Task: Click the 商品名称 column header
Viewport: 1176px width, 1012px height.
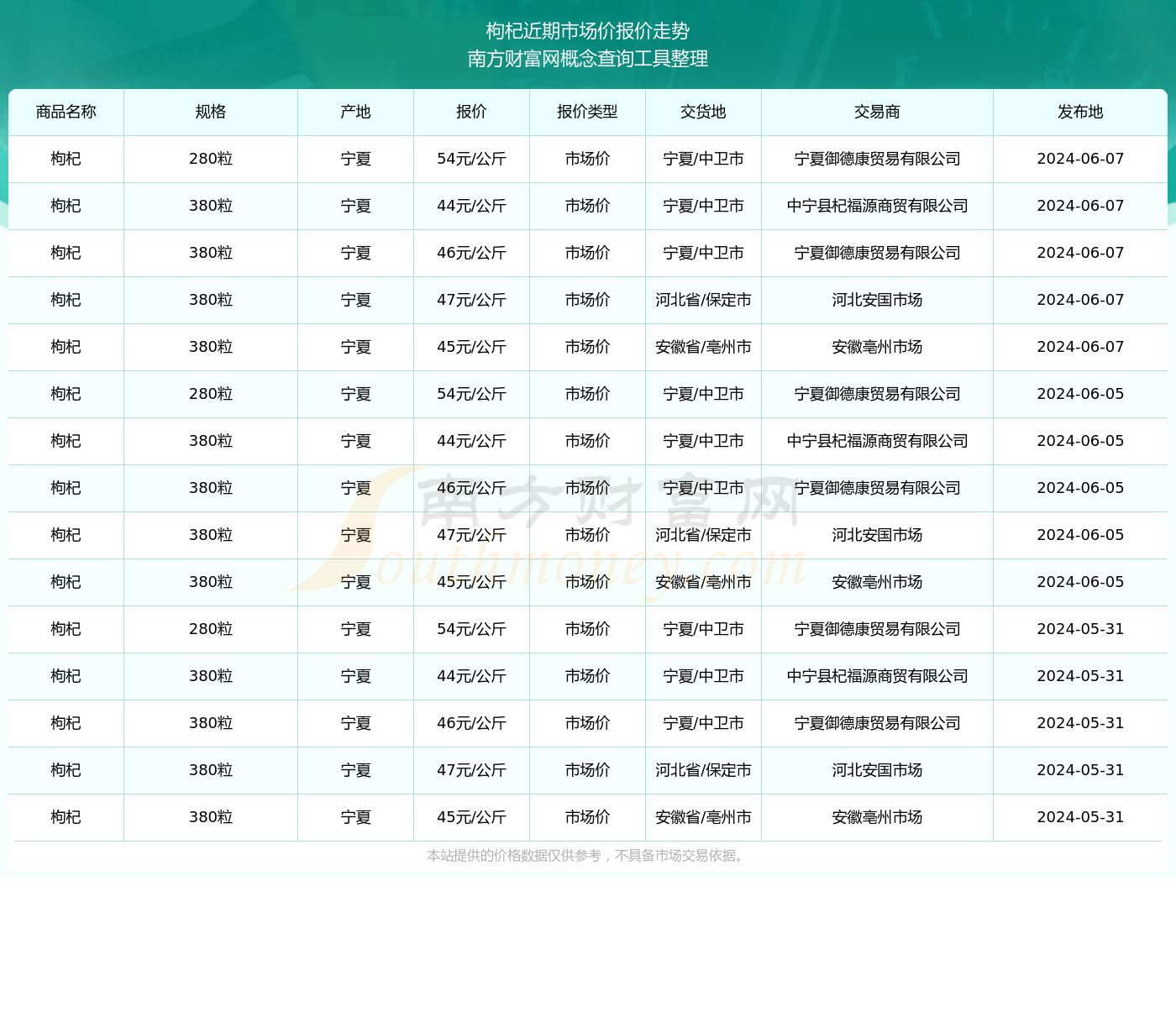Action: [x=66, y=112]
